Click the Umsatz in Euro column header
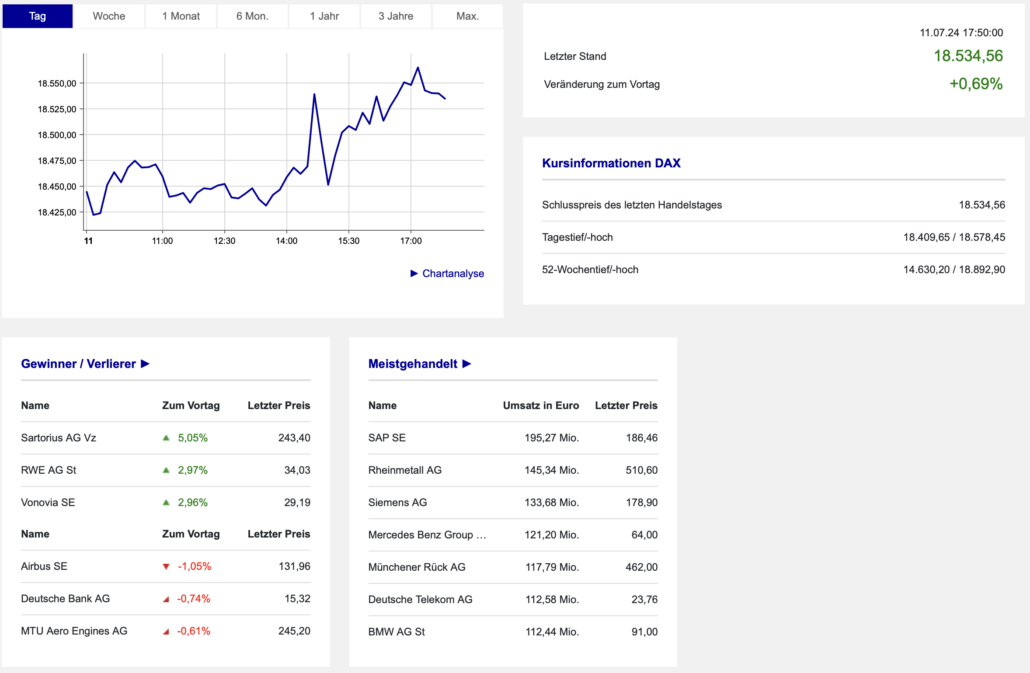The image size is (1030, 673). coord(541,406)
